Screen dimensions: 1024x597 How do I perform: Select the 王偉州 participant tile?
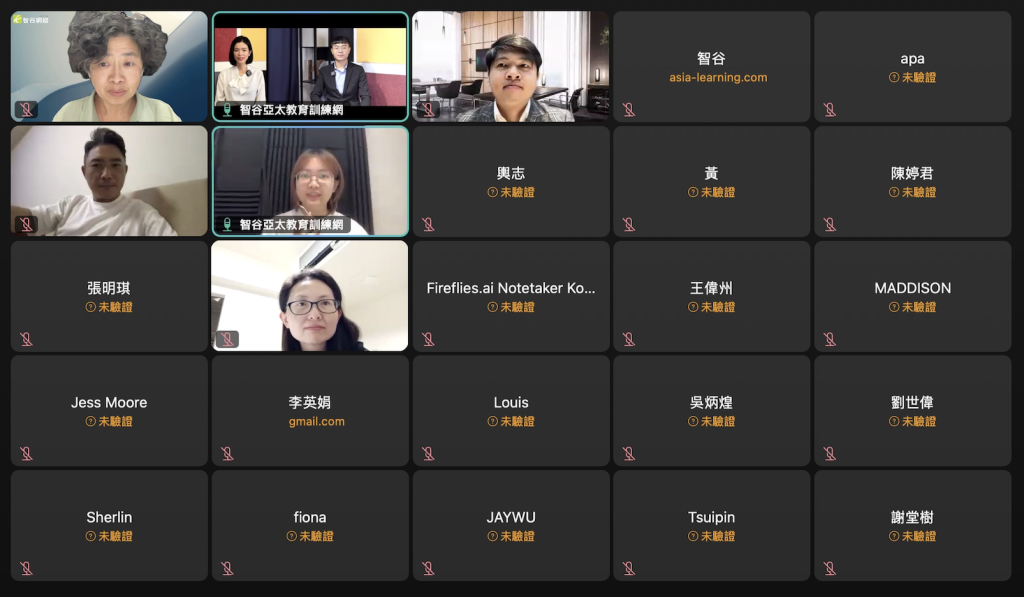pyautogui.click(x=711, y=296)
